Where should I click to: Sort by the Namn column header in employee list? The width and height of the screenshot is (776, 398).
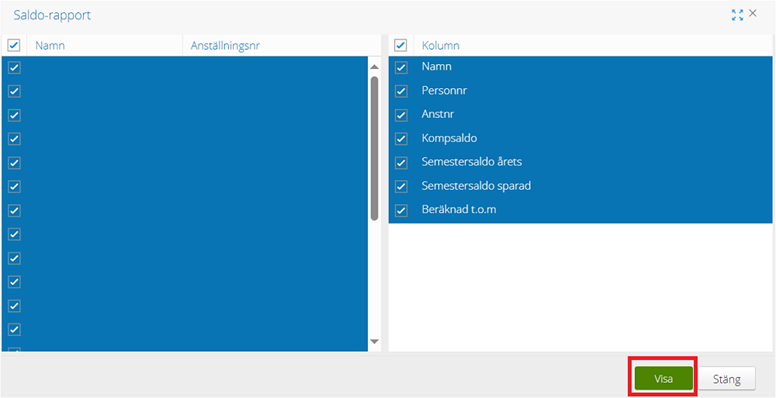(x=50, y=46)
